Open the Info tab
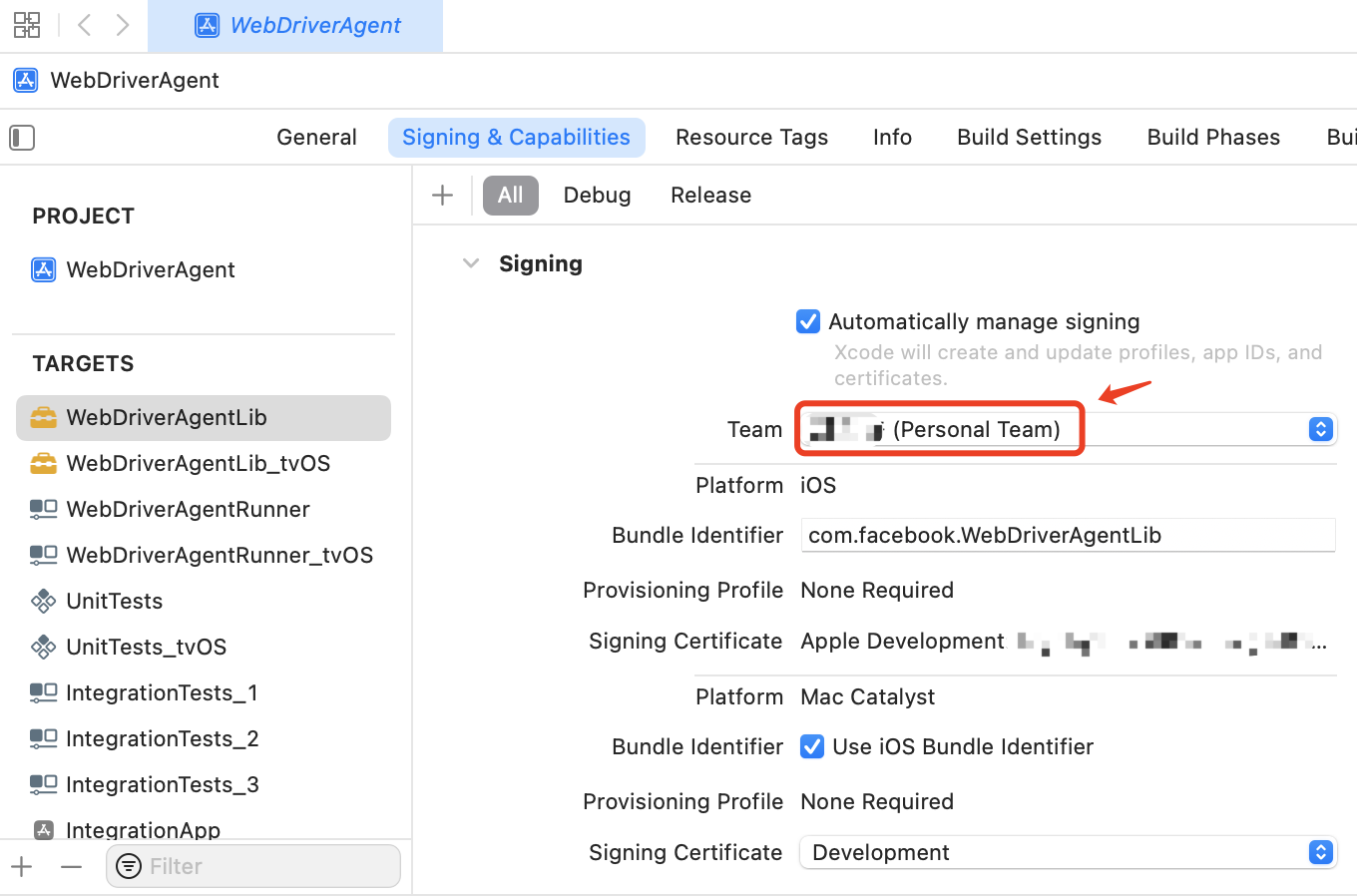 (x=892, y=137)
